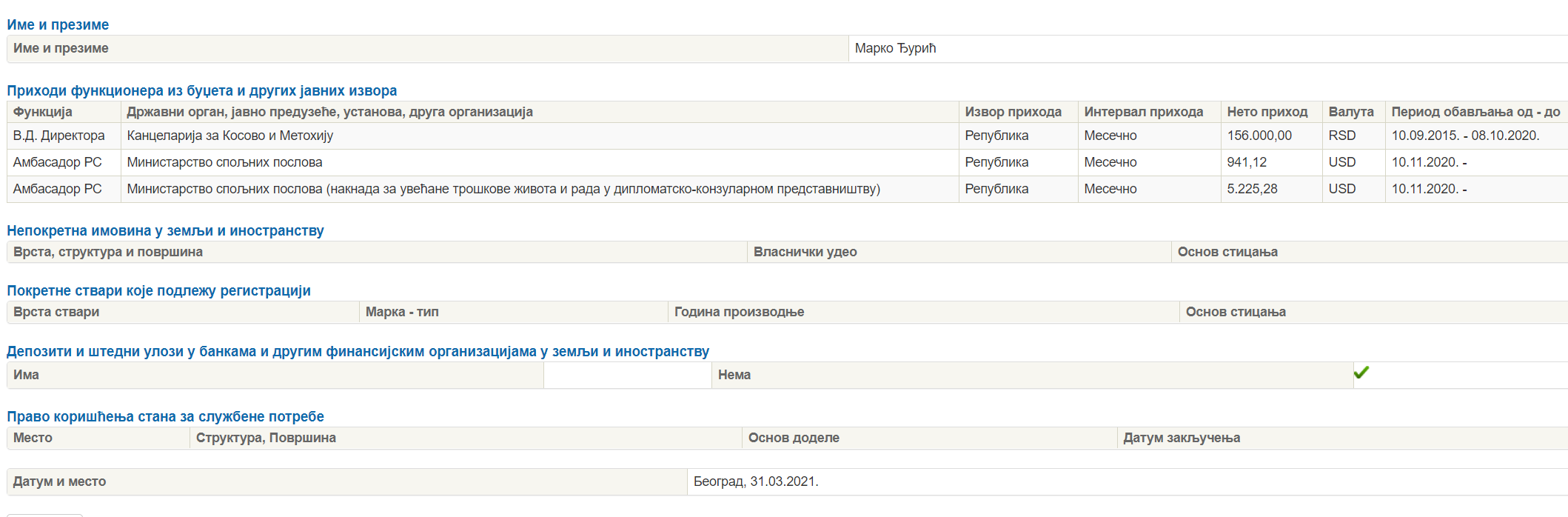Image resolution: width=1568 pixels, height=517 pixels.
Task: Select the 156.000,00 net income value
Action: (x=1259, y=136)
